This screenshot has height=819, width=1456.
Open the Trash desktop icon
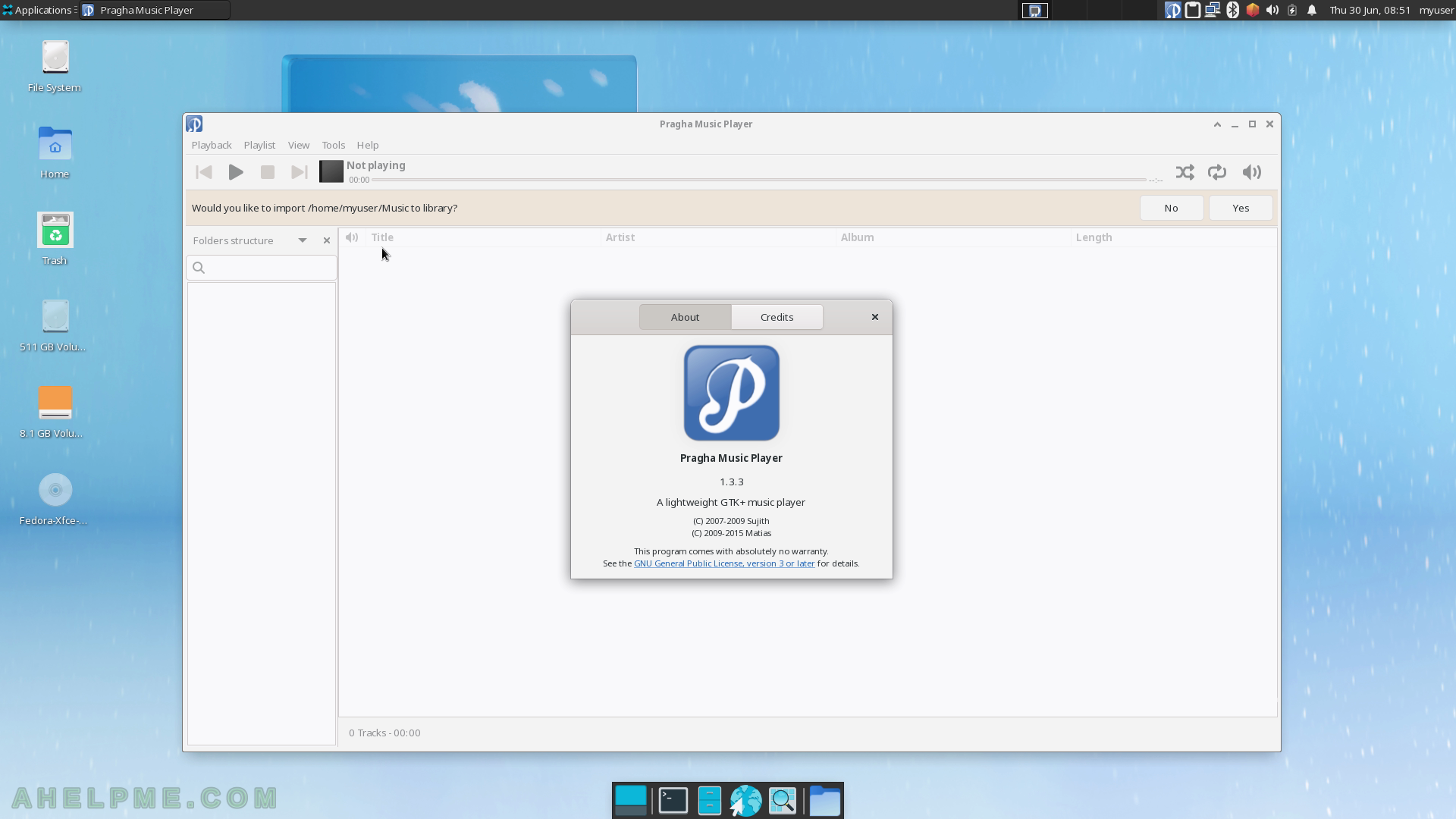[55, 239]
